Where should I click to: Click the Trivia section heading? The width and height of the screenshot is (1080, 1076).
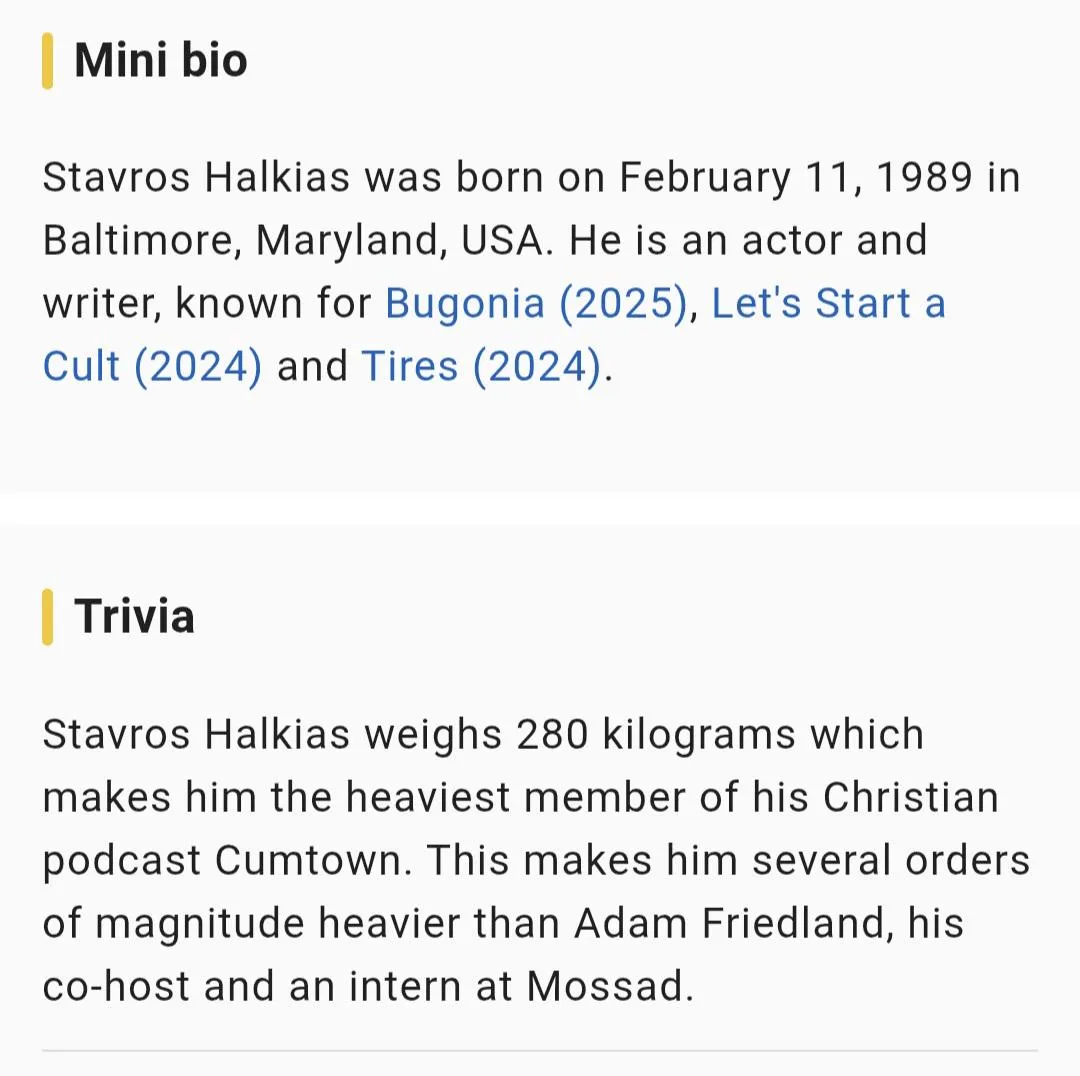[134, 616]
